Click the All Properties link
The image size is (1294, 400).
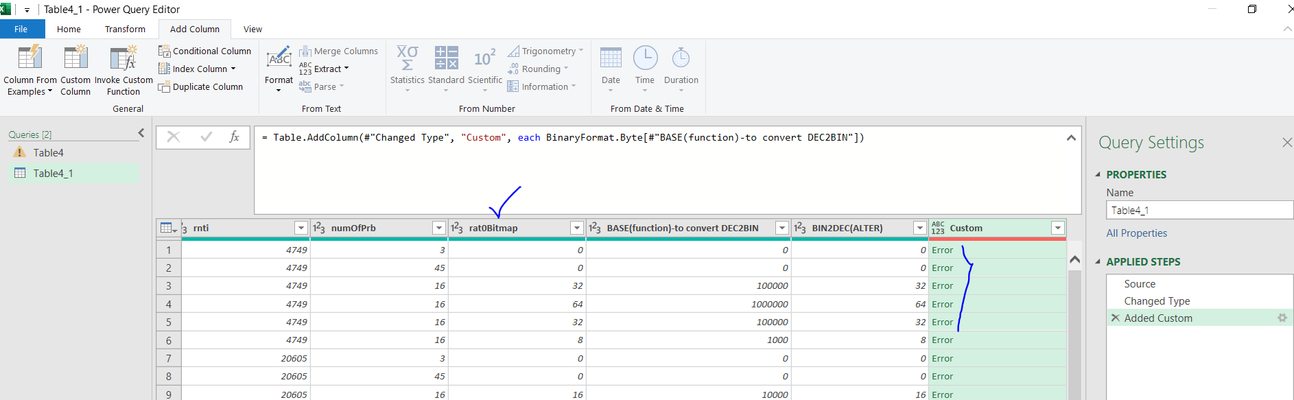(x=1136, y=233)
